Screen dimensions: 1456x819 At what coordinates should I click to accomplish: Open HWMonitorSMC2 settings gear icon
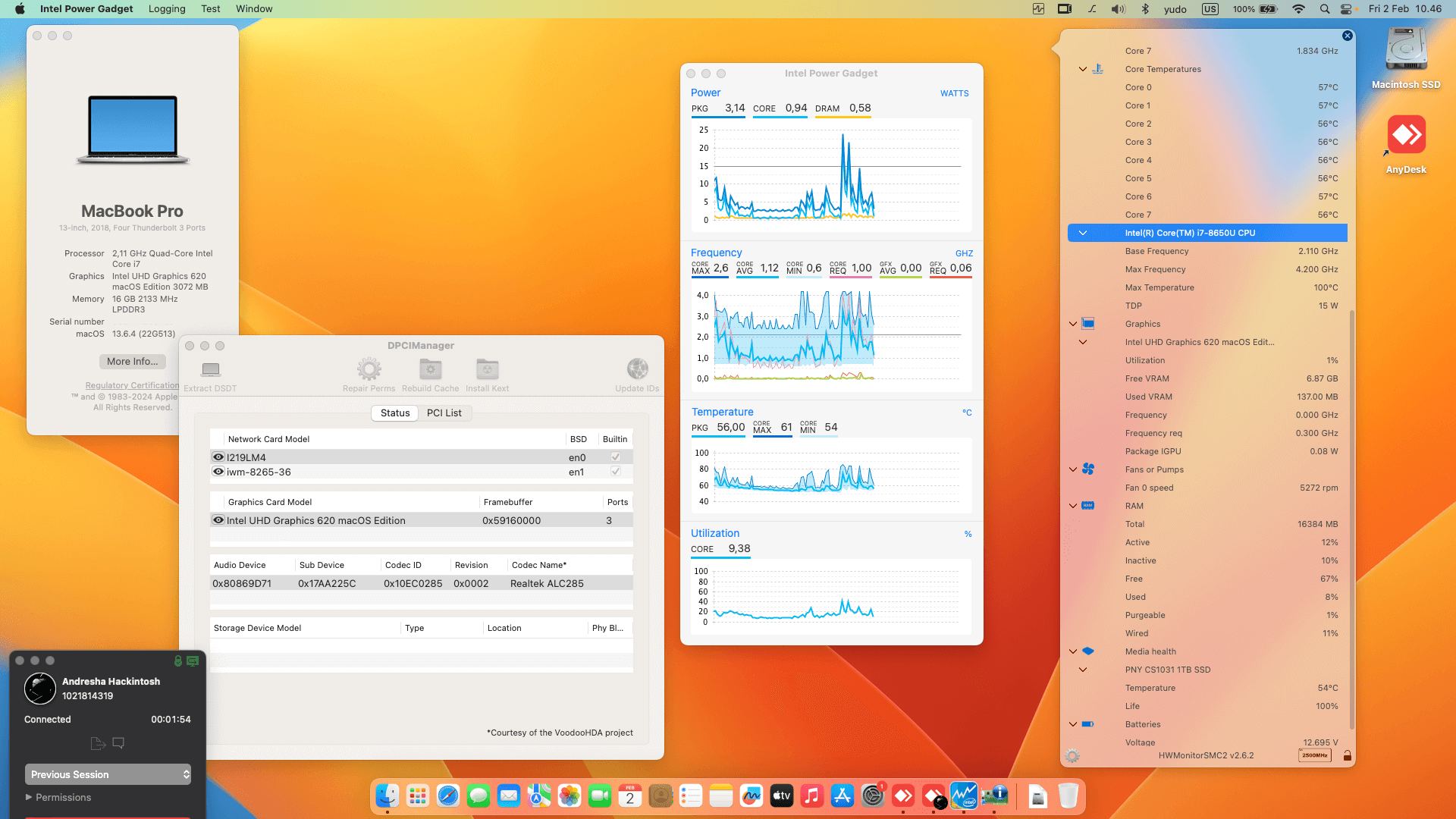[x=1072, y=756]
